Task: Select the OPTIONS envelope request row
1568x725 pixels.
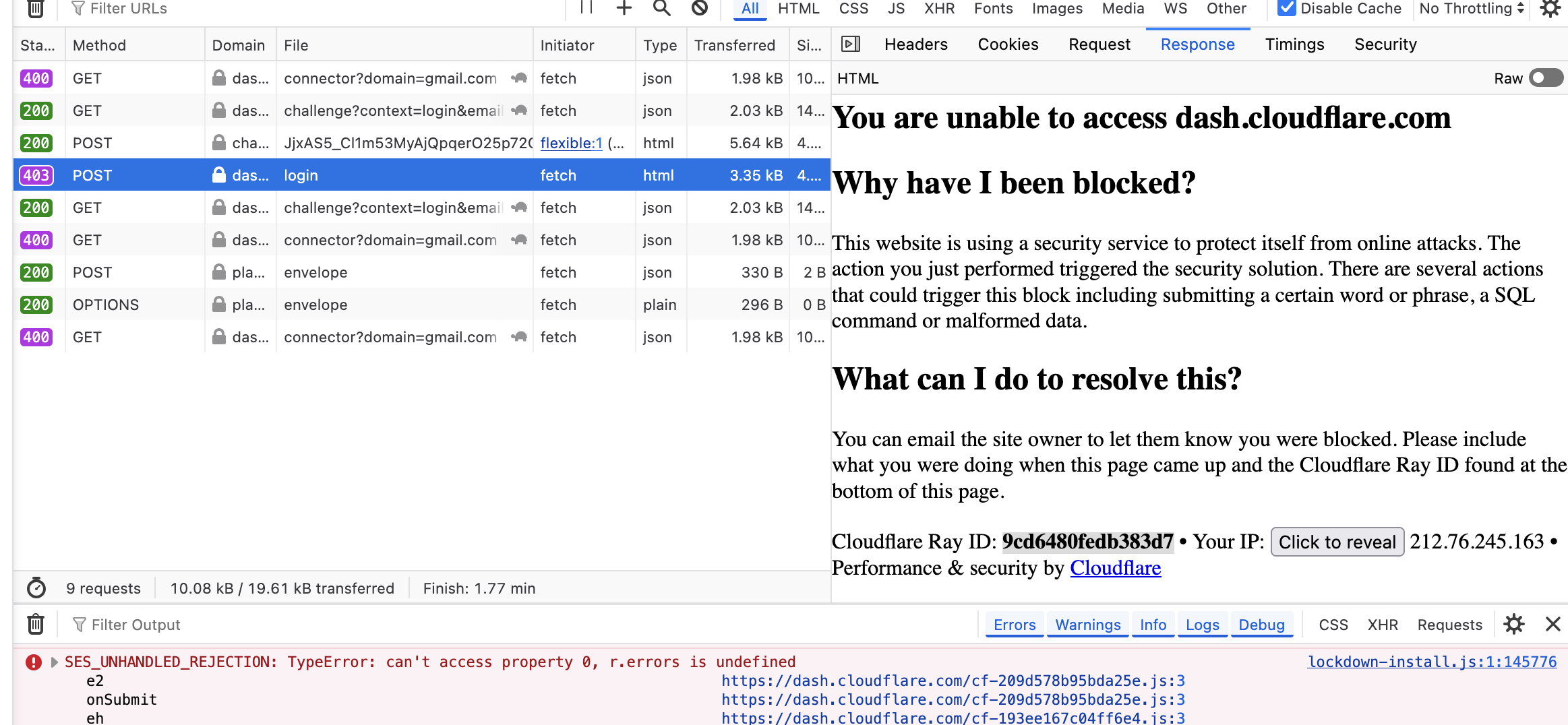Action: pyautogui.click(x=422, y=305)
